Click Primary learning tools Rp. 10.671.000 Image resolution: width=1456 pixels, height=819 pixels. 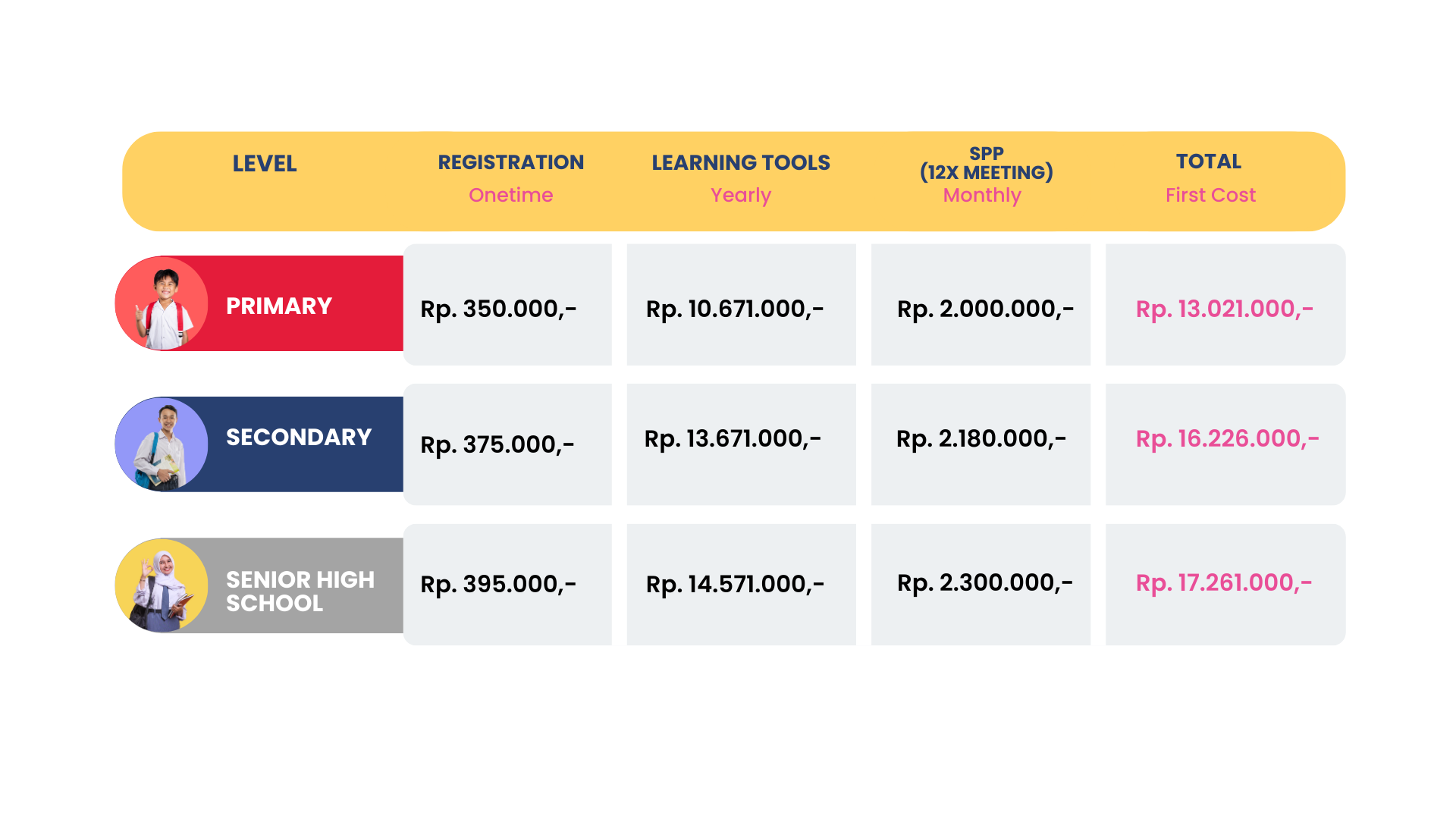tap(735, 309)
